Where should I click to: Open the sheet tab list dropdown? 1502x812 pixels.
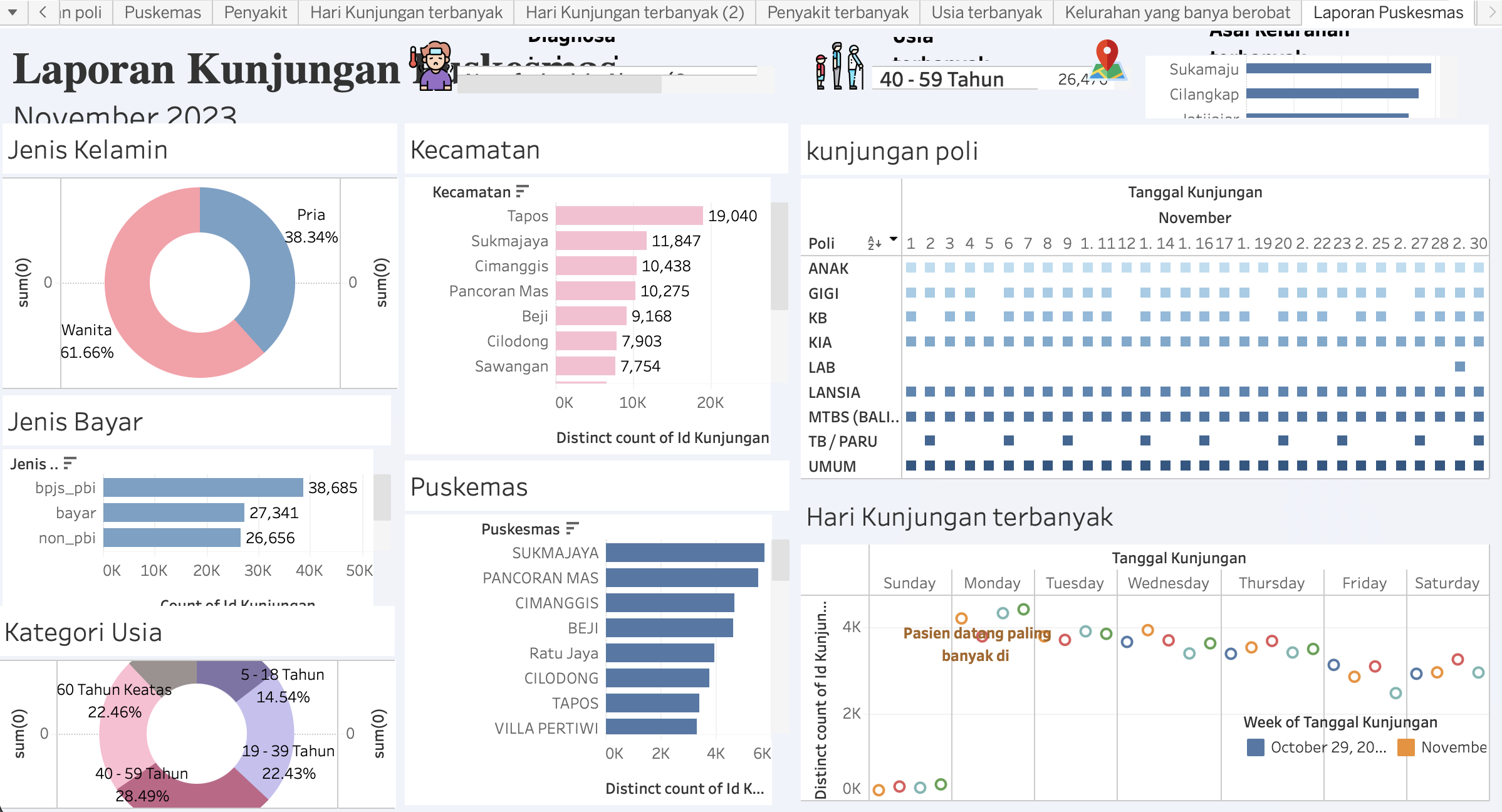pos(14,12)
